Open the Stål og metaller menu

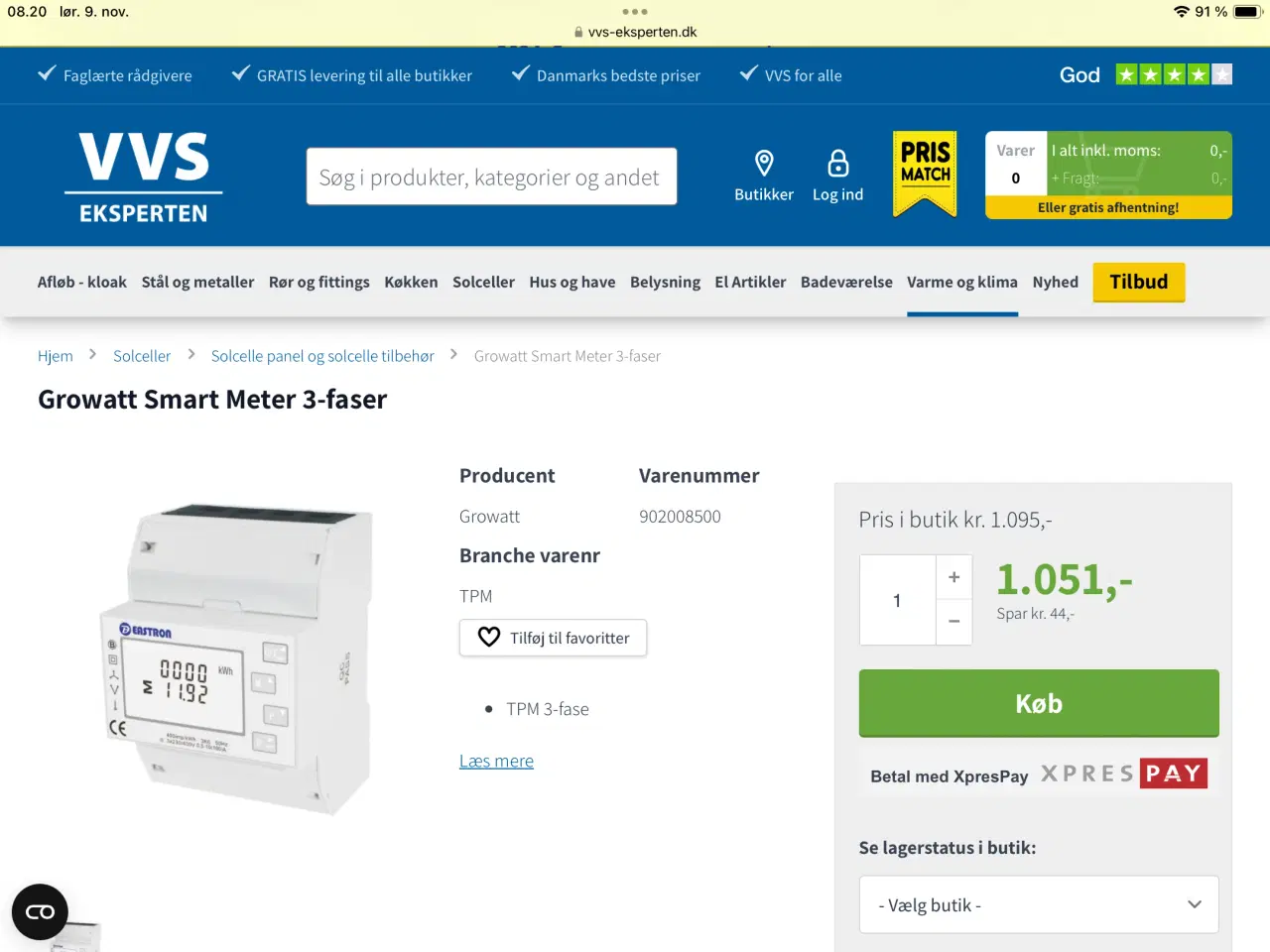[x=197, y=282]
